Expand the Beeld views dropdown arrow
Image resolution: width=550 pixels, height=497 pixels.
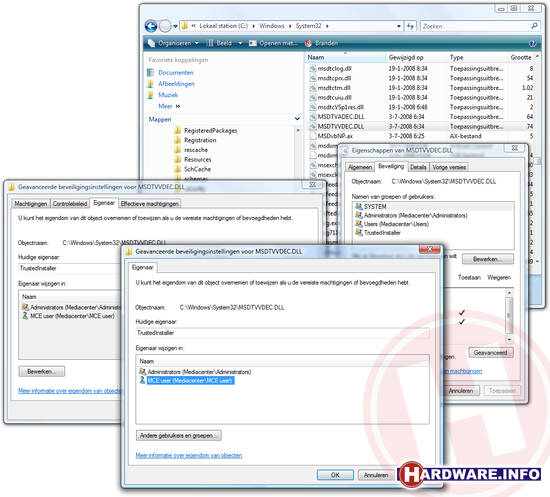coord(240,43)
